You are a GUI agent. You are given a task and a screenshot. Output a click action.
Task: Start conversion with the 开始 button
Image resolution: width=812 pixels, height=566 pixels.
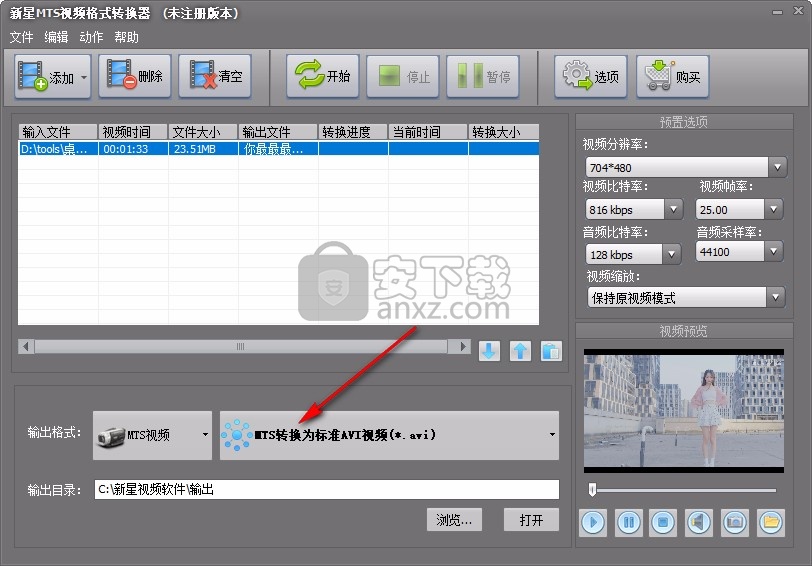point(323,76)
